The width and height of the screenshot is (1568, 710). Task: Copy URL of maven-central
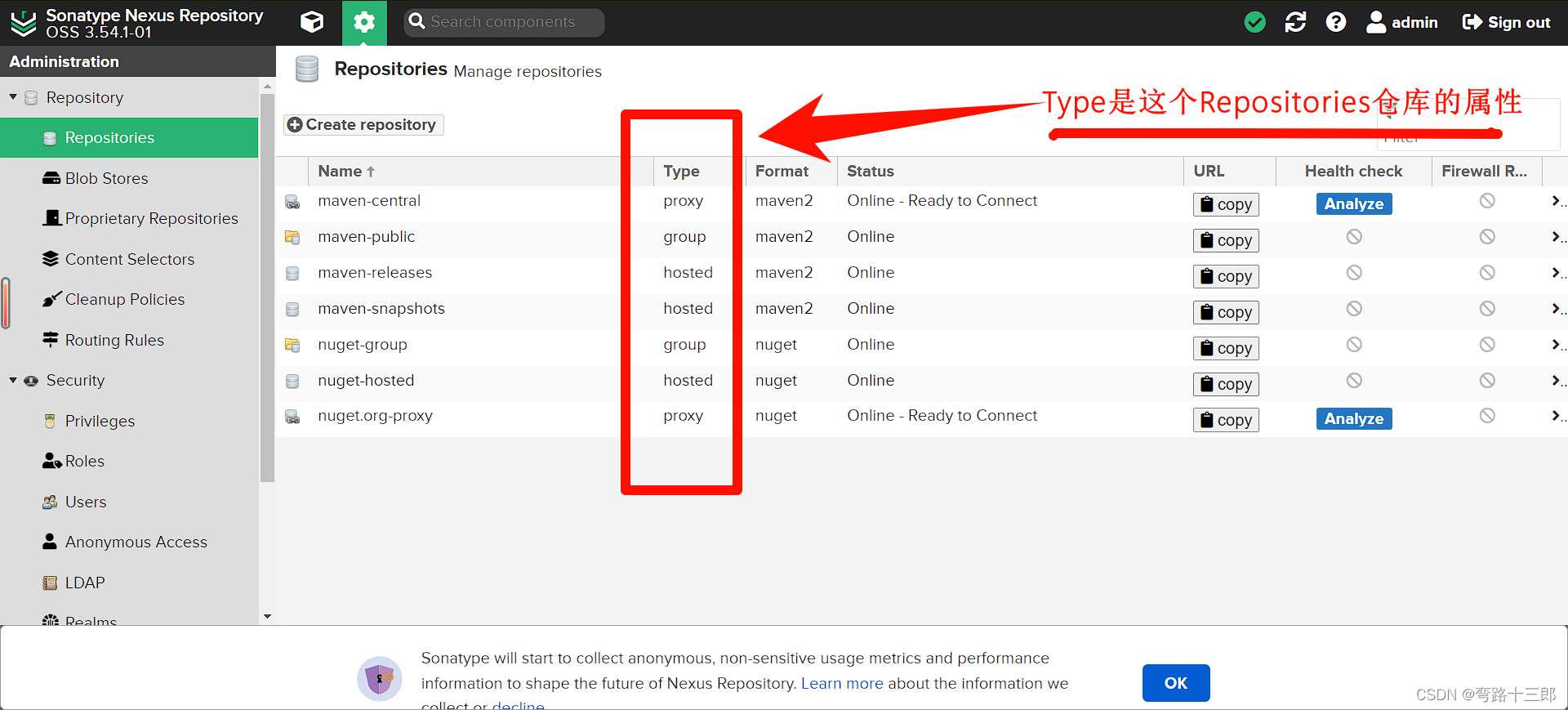(x=1226, y=204)
